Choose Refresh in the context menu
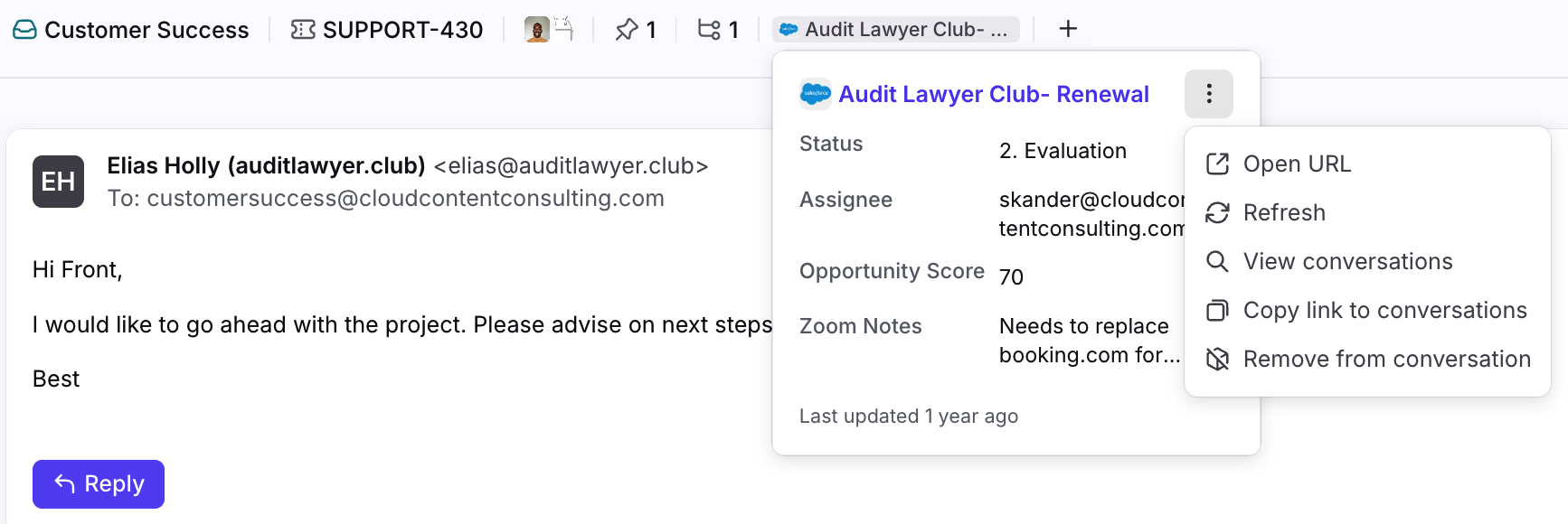 [1283, 212]
